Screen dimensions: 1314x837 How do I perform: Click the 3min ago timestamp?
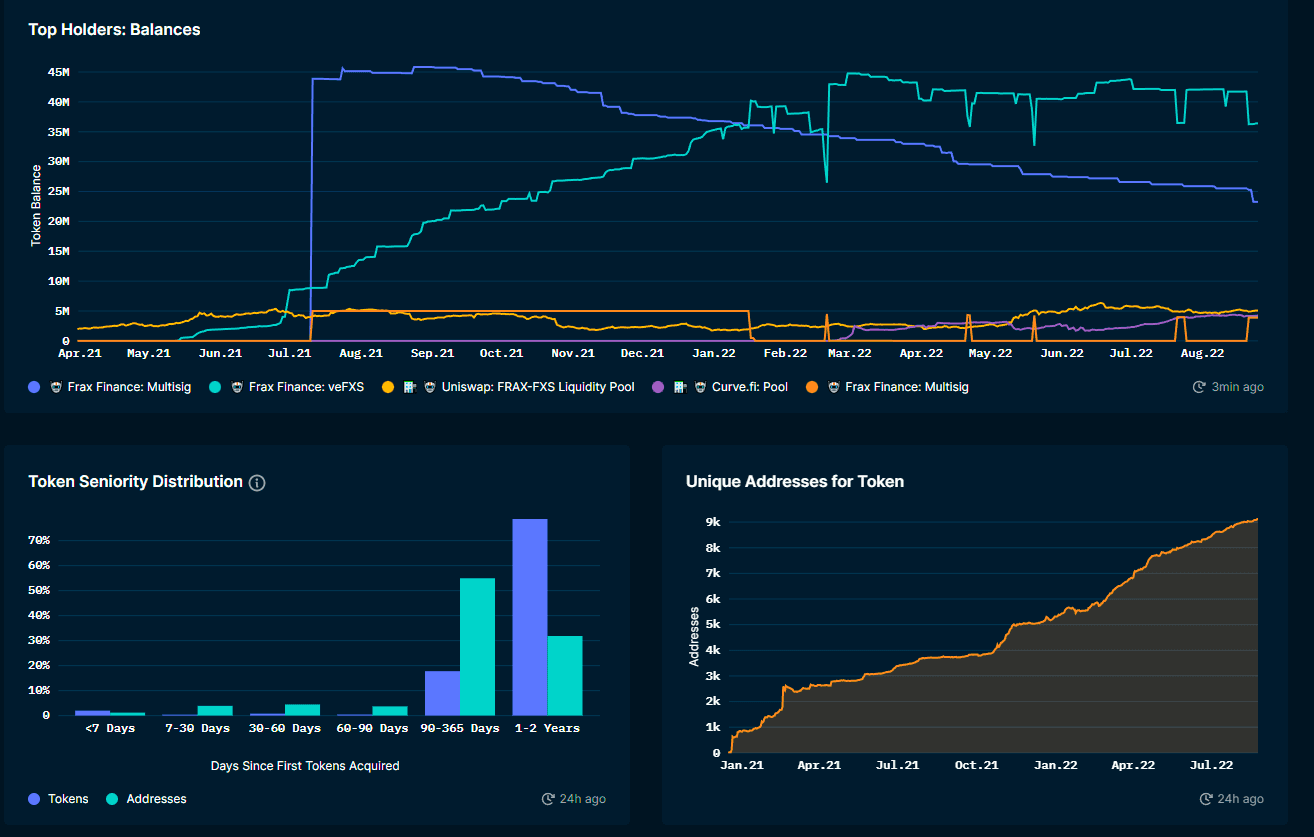tap(1236, 387)
